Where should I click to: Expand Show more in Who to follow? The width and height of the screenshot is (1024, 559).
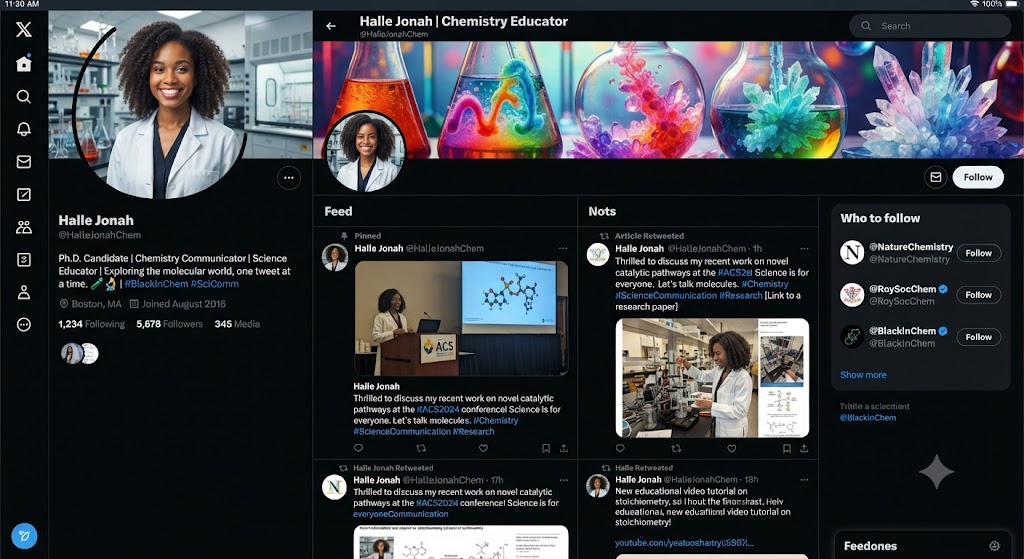pyautogui.click(x=863, y=375)
